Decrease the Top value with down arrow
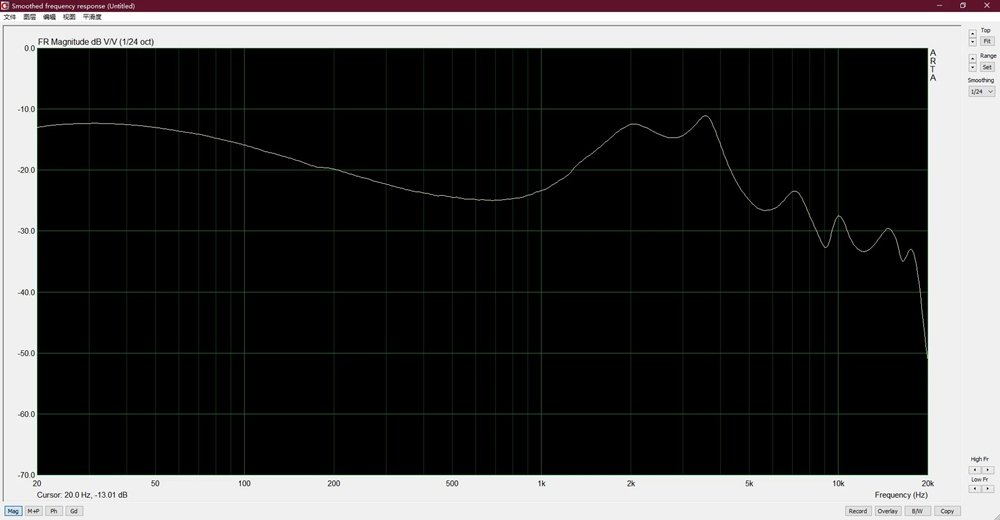 coord(973,41)
